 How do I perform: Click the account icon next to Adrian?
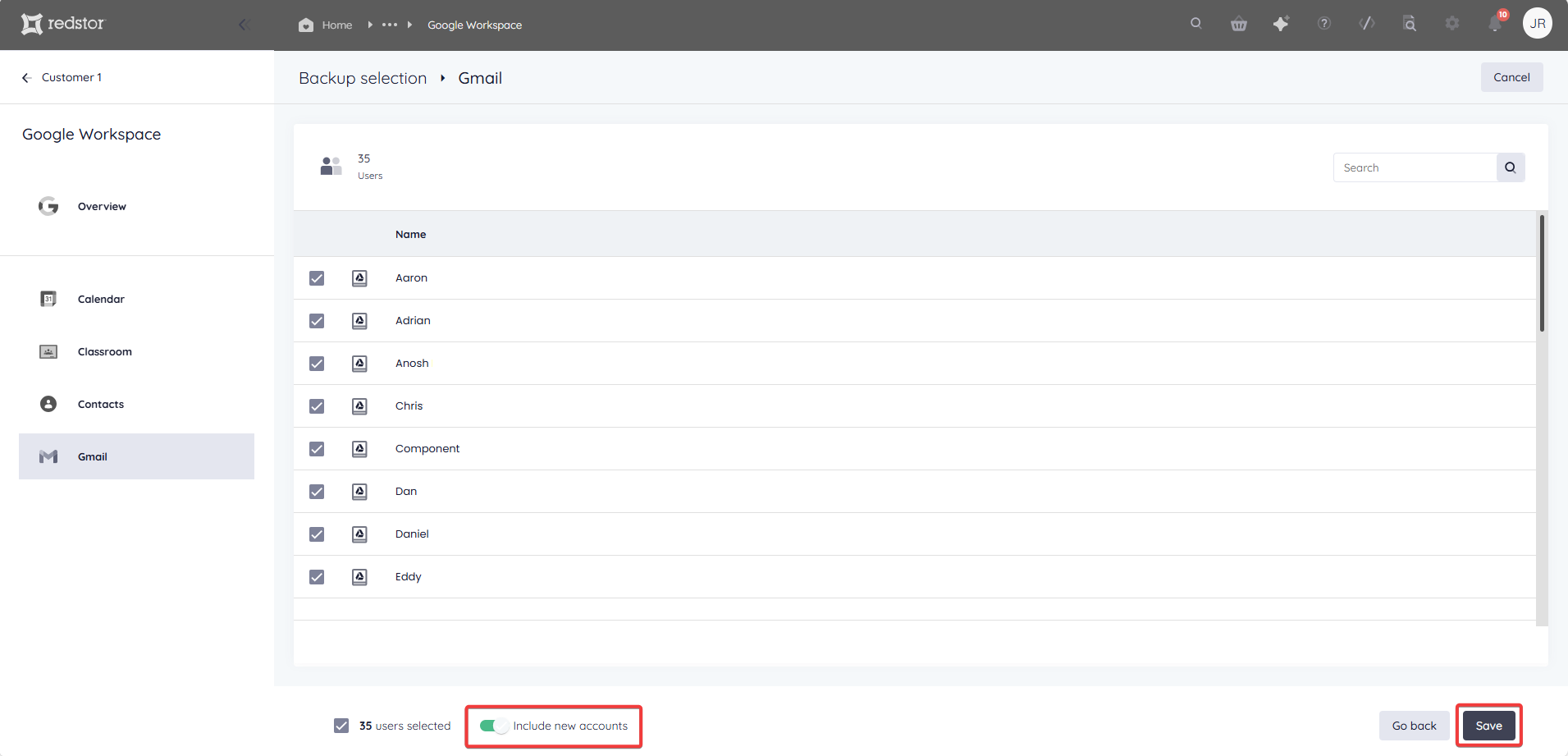[359, 321]
